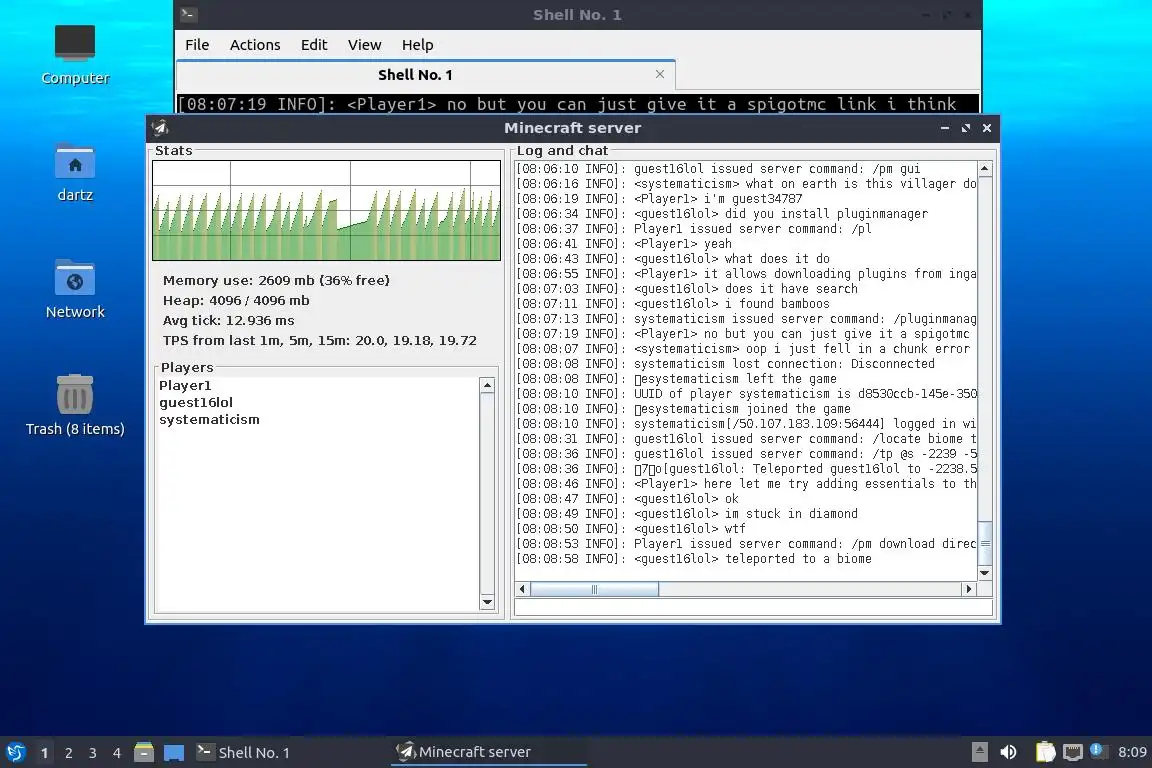Click the start menu icon in taskbar
1152x768 pixels.
point(15,752)
